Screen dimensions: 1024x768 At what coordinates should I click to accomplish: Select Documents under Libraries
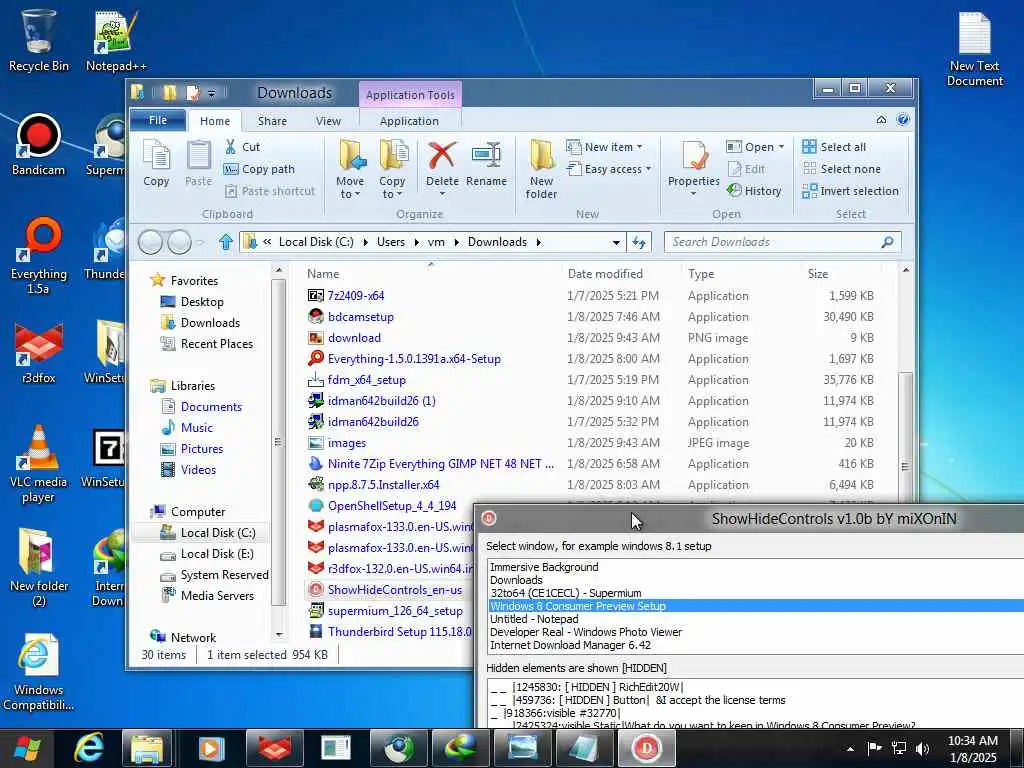pos(211,407)
